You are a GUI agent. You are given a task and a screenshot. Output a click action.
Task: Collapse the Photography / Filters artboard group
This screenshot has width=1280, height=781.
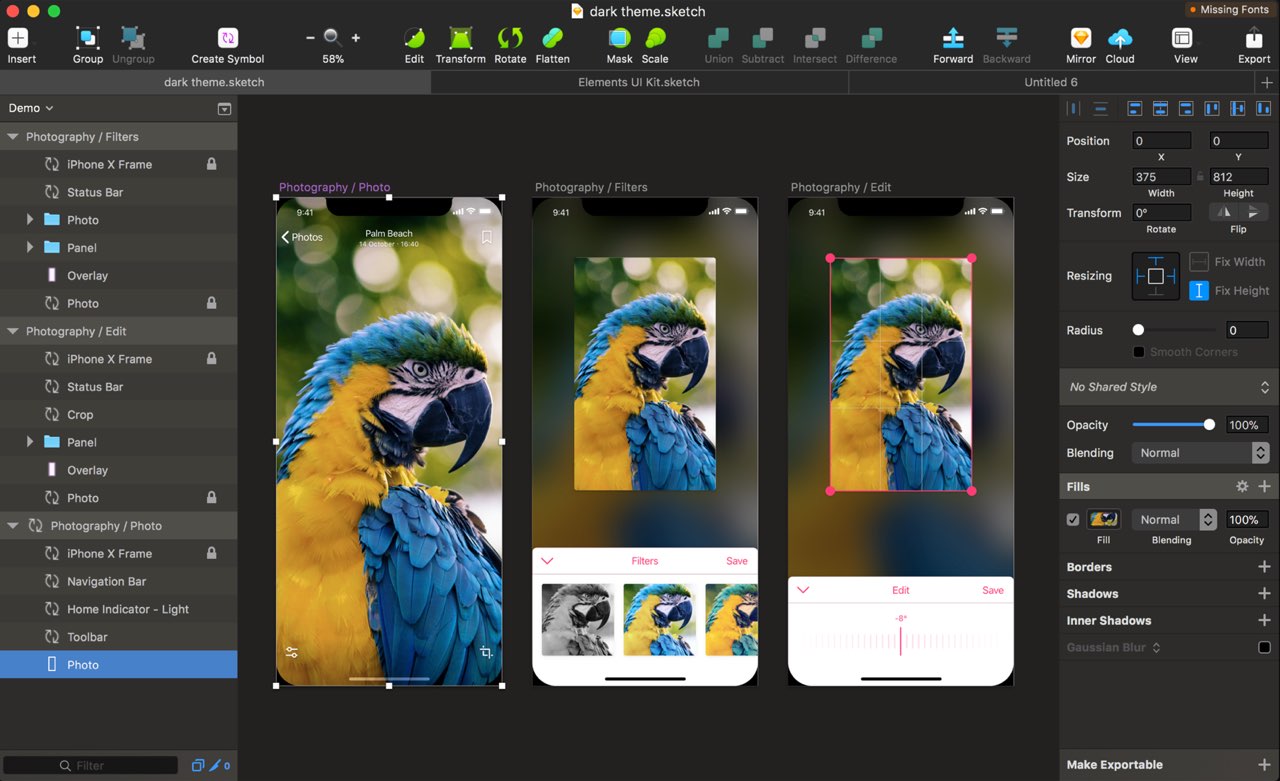13,137
